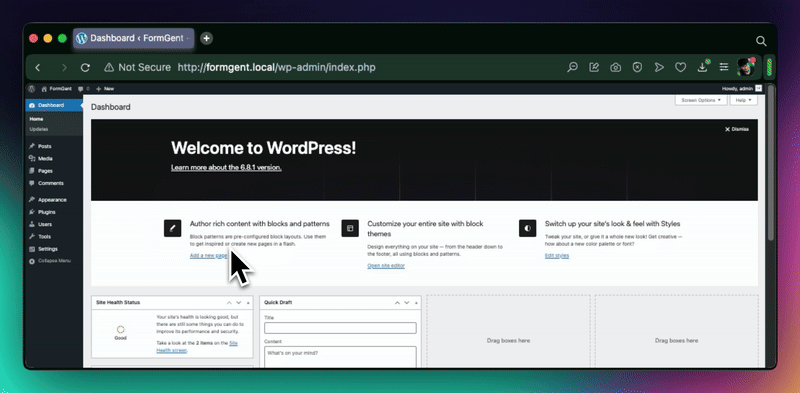
Task: Open the downloads icon in toolbar
Action: (x=703, y=67)
